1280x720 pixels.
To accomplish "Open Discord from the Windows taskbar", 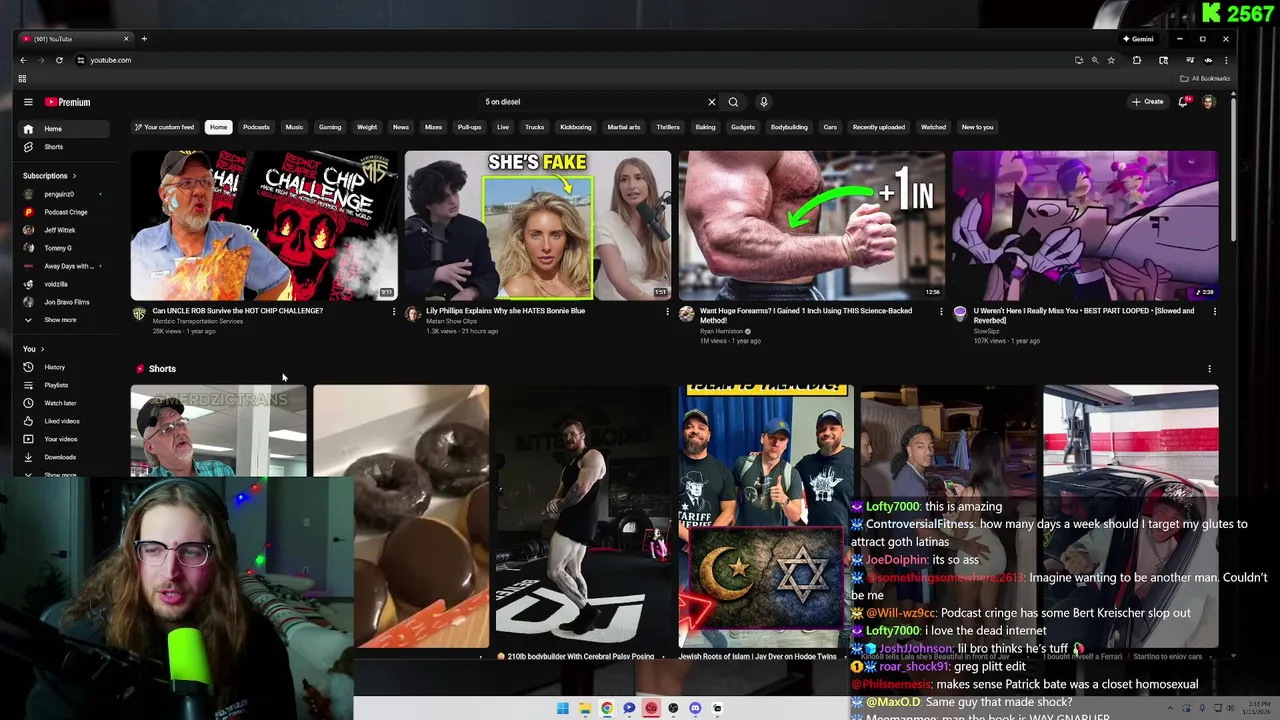I will [x=695, y=708].
